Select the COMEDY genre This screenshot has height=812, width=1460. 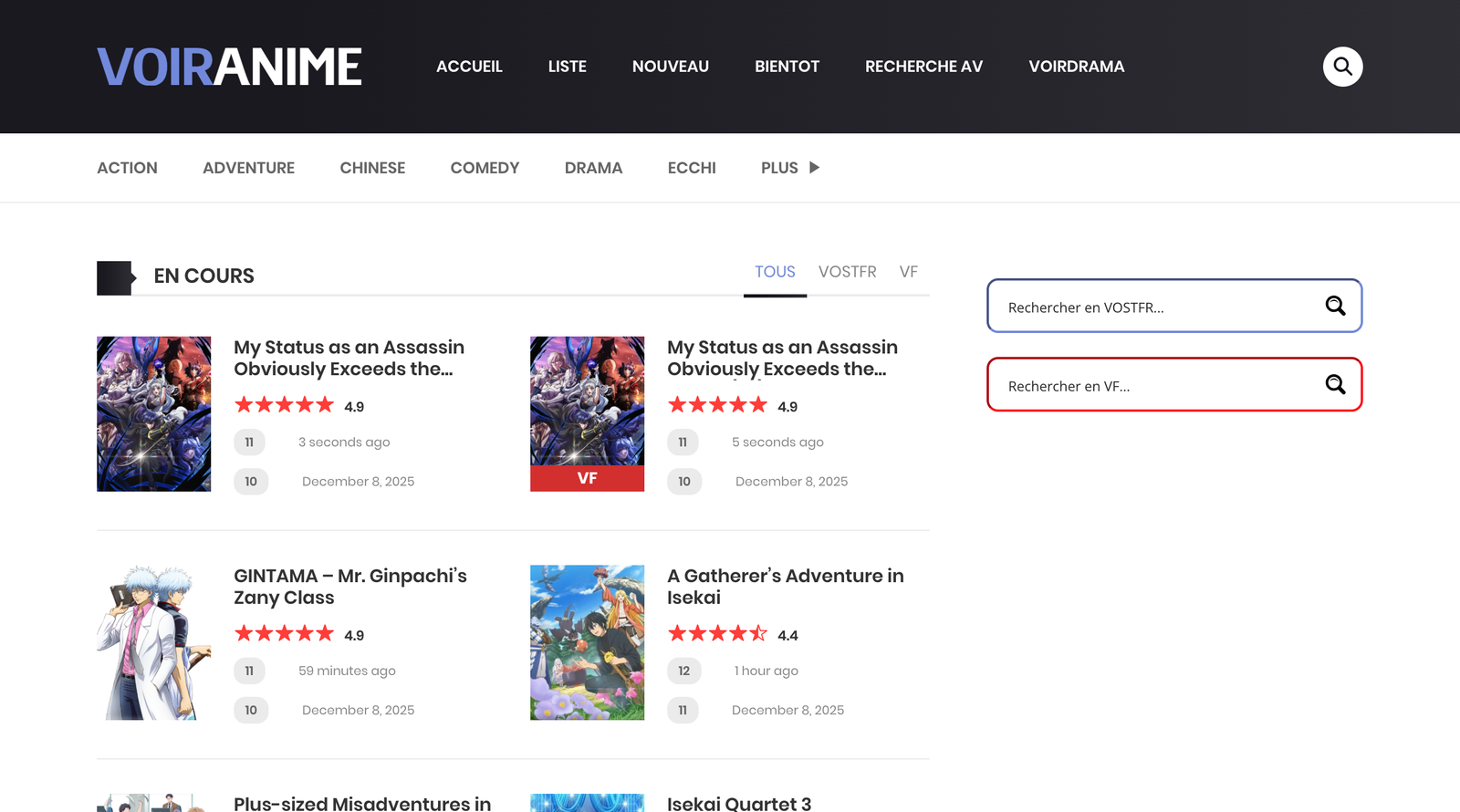(485, 168)
